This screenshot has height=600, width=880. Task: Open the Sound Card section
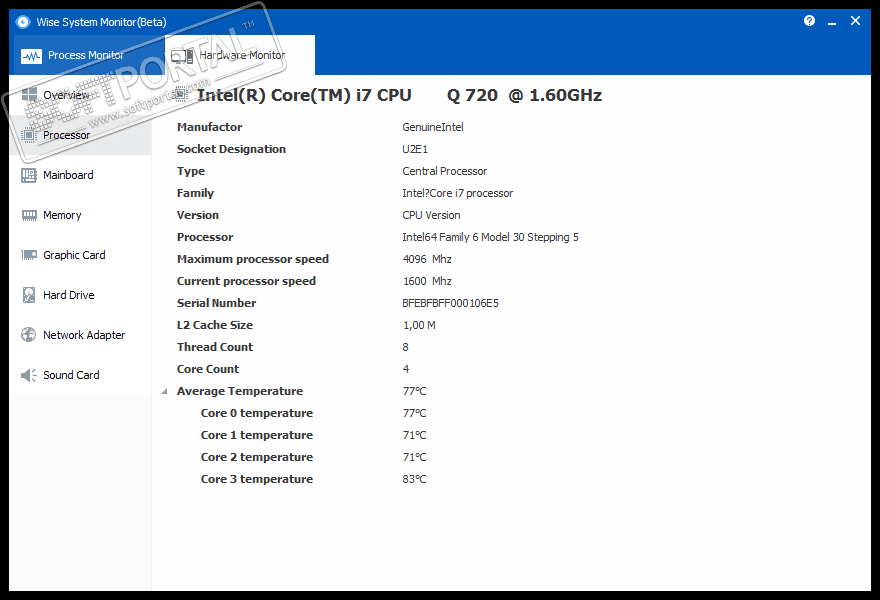80,375
